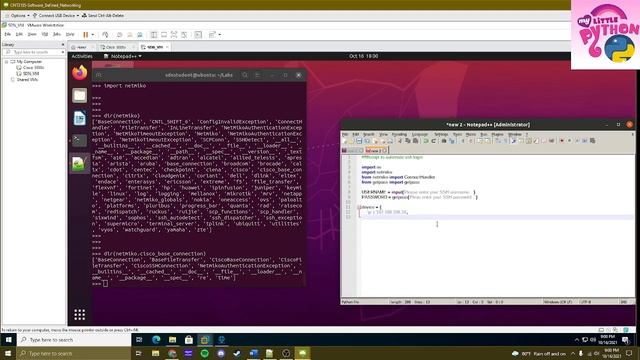Switch to SDN_VM tab

(155, 47)
